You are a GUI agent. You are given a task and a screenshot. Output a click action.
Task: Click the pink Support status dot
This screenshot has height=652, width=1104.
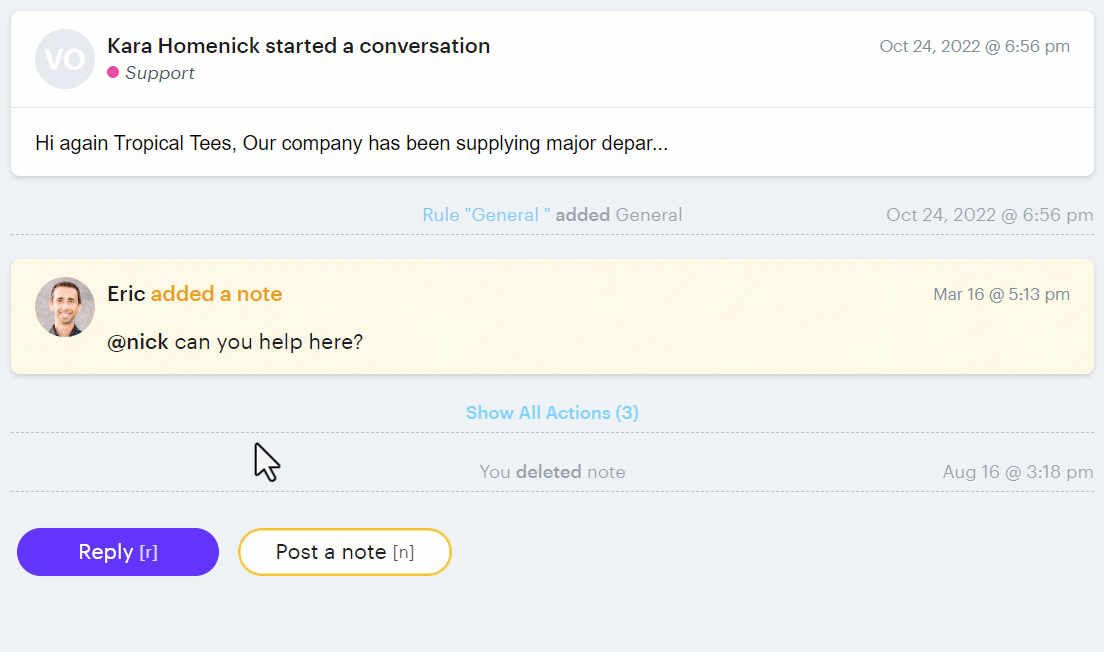pyautogui.click(x=113, y=73)
